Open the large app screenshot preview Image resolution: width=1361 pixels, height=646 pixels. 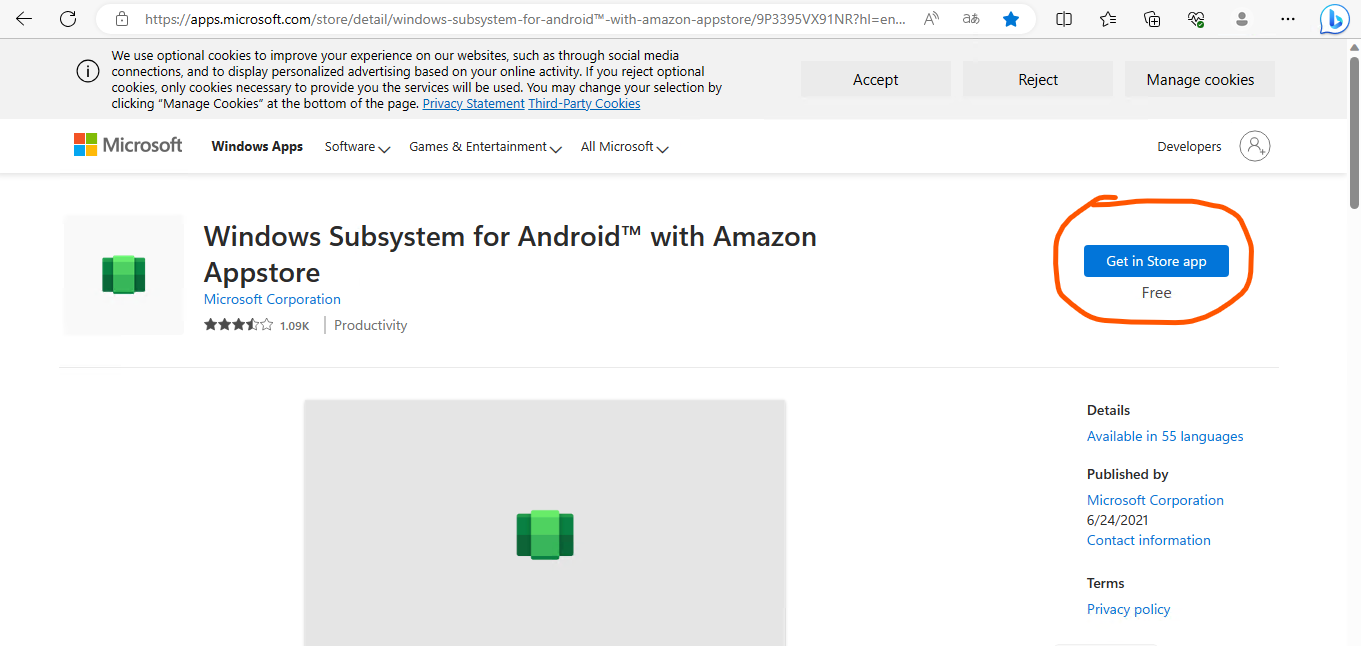545,522
